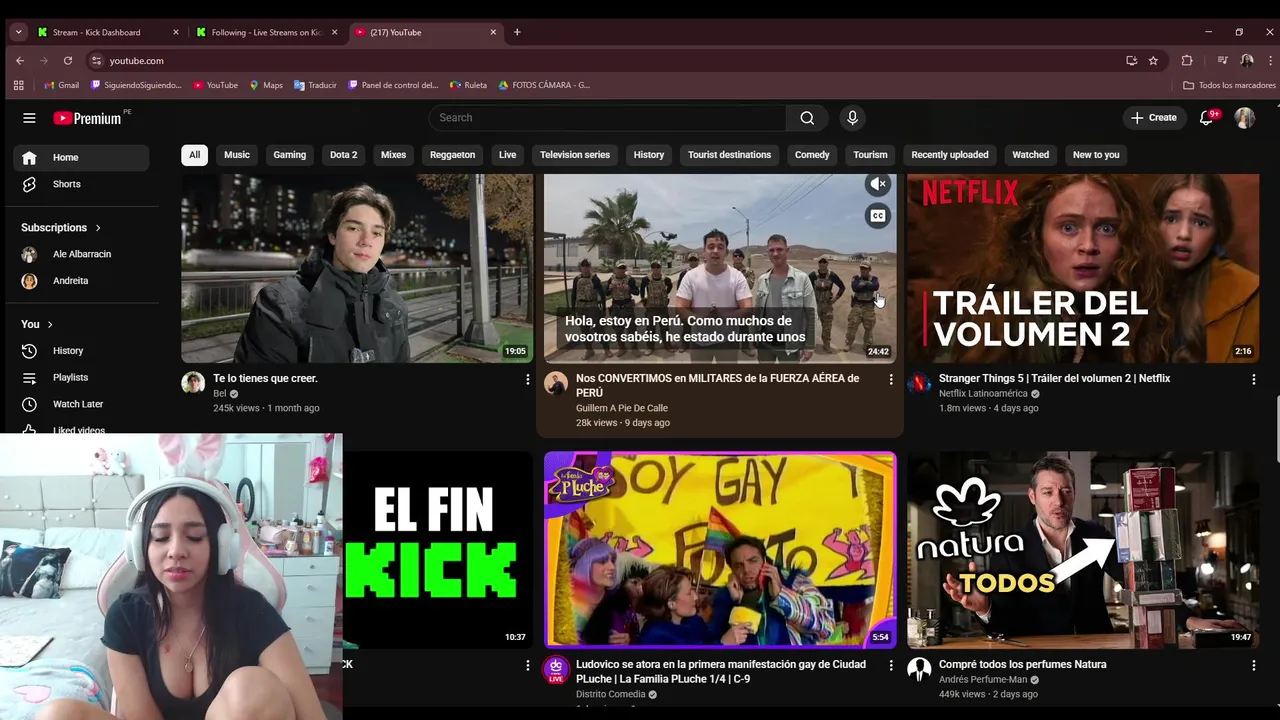Open Chrome tab search dropdown arrow
The image size is (1280, 720).
pyautogui.click(x=18, y=32)
